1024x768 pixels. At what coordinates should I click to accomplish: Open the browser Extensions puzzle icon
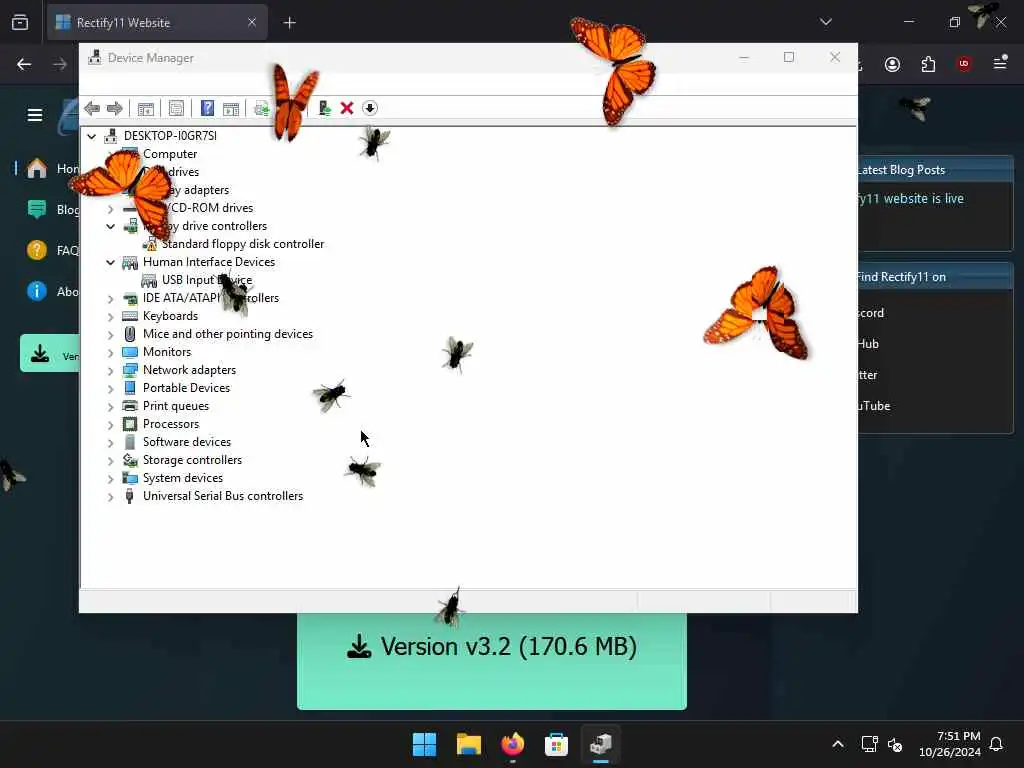[928, 64]
